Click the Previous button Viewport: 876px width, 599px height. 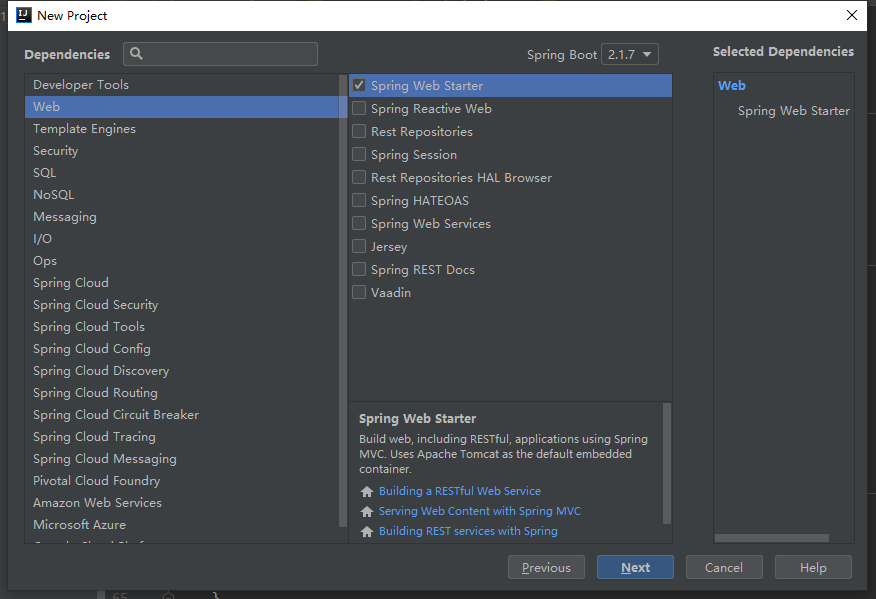tap(546, 568)
